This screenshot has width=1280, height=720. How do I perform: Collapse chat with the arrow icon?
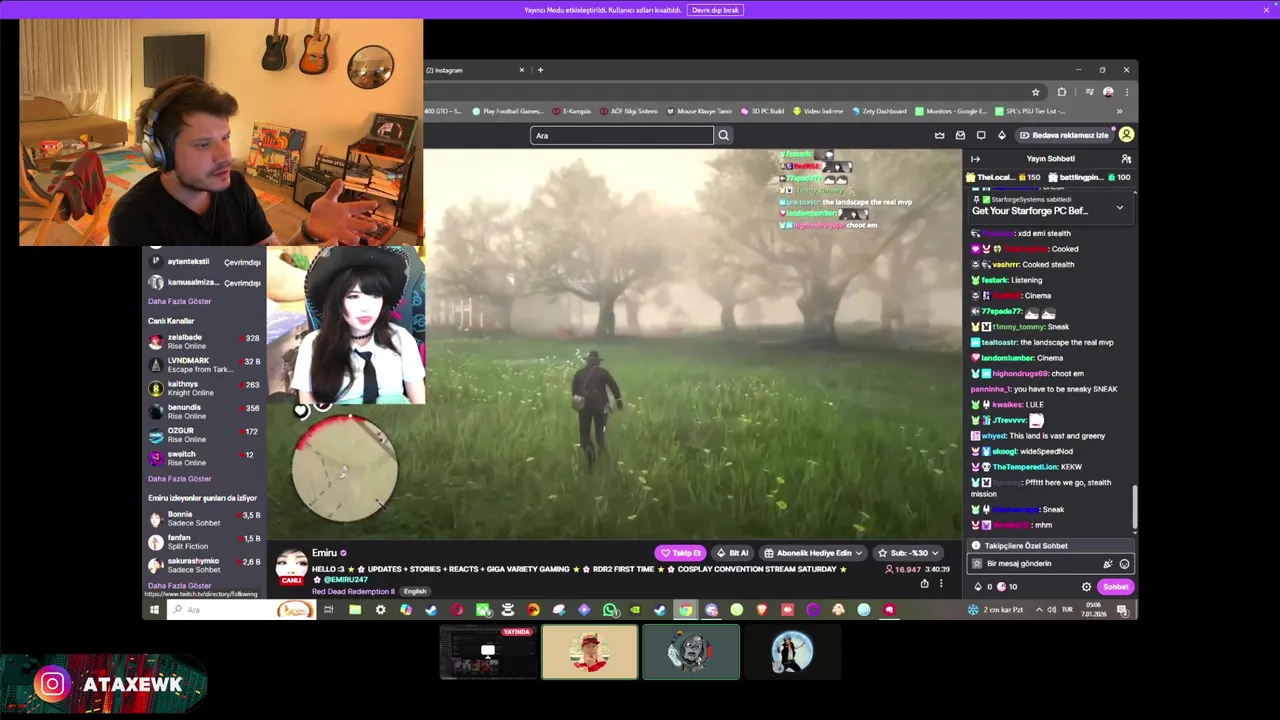975,159
